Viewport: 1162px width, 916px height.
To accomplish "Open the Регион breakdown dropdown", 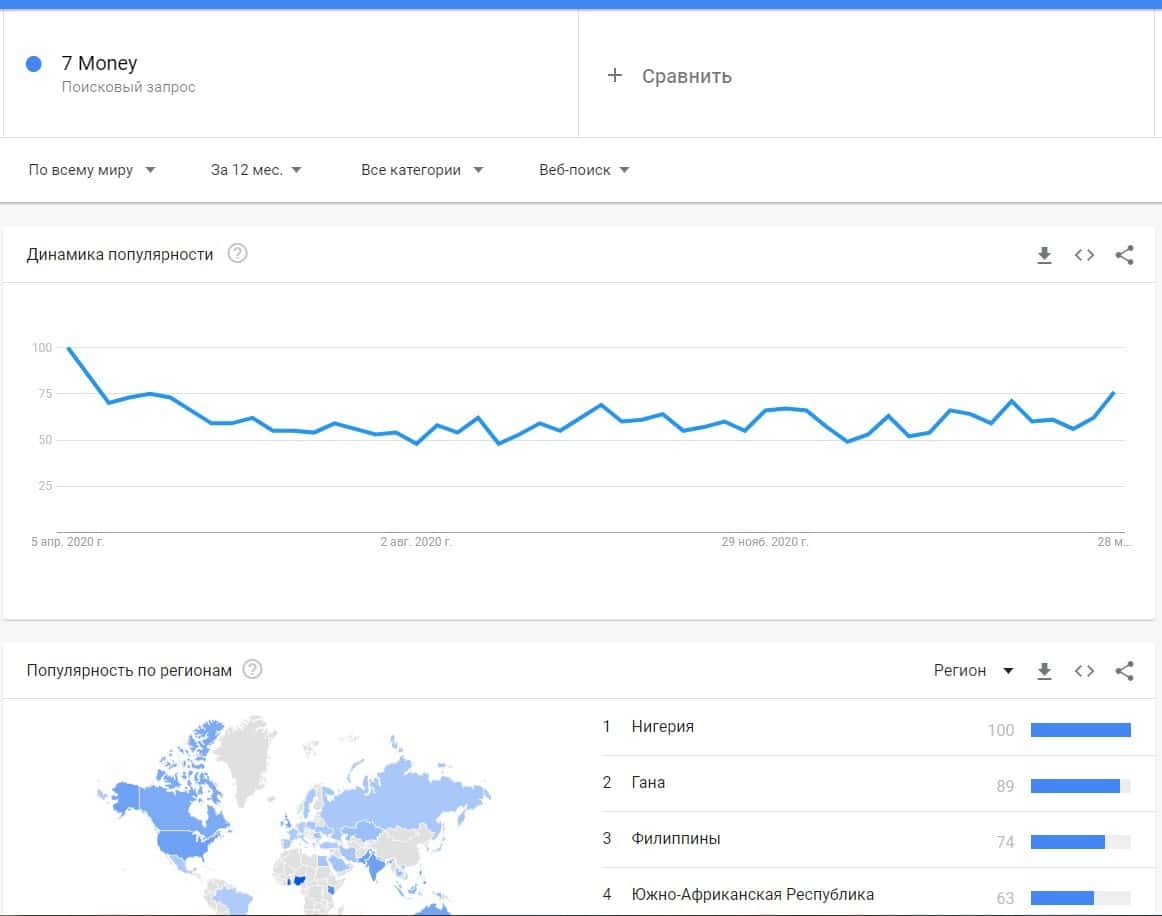I will [x=974, y=671].
